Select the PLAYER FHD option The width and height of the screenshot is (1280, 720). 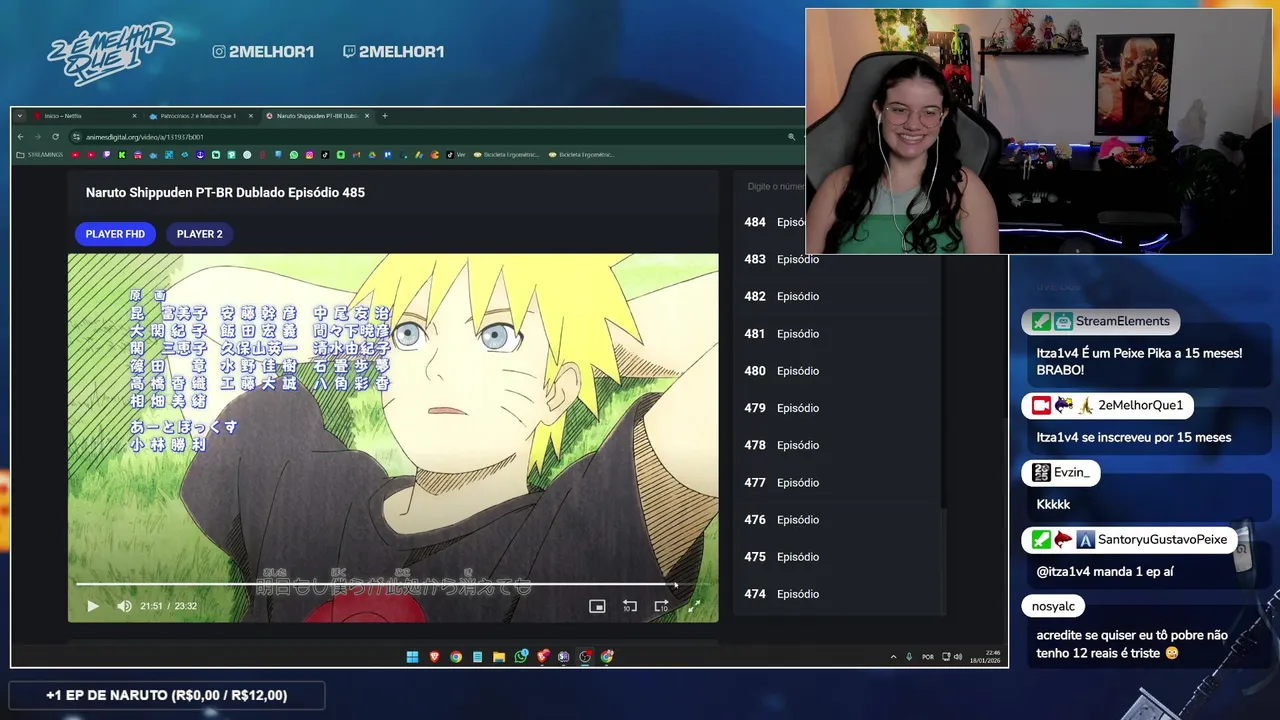[x=115, y=234]
